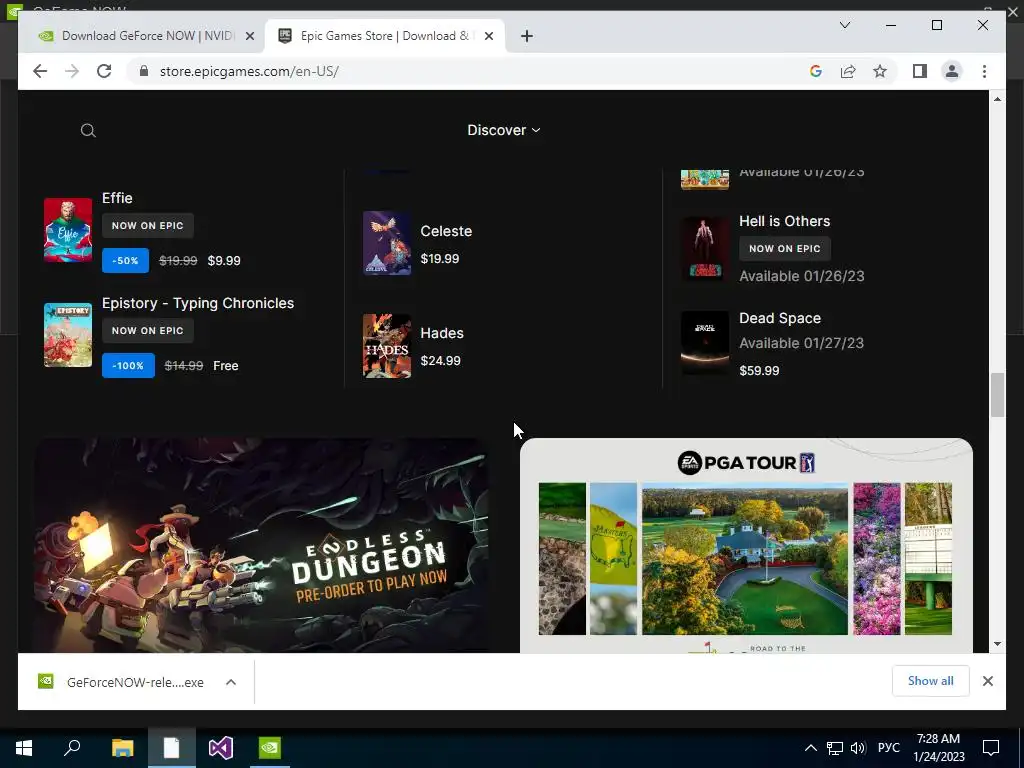The height and width of the screenshot is (768, 1024).
Task: Open the Hell is Others cover thumbnail
Action: pyautogui.click(x=705, y=248)
